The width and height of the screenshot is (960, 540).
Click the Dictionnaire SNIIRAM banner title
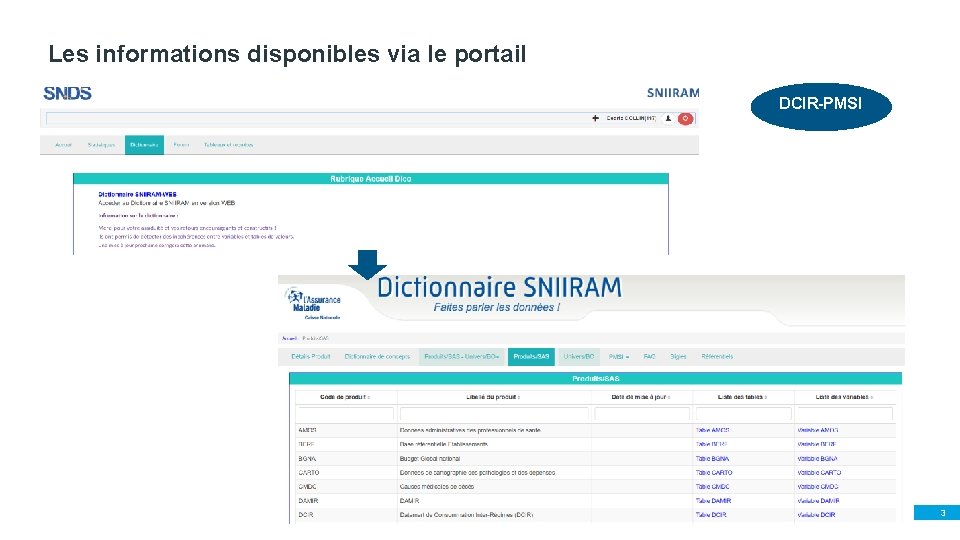(x=499, y=287)
